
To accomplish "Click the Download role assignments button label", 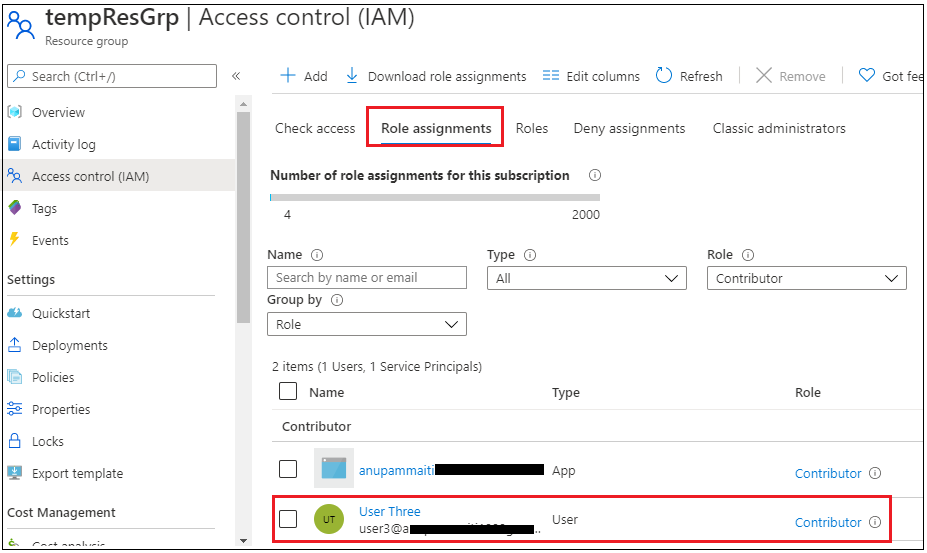I will click(x=447, y=76).
